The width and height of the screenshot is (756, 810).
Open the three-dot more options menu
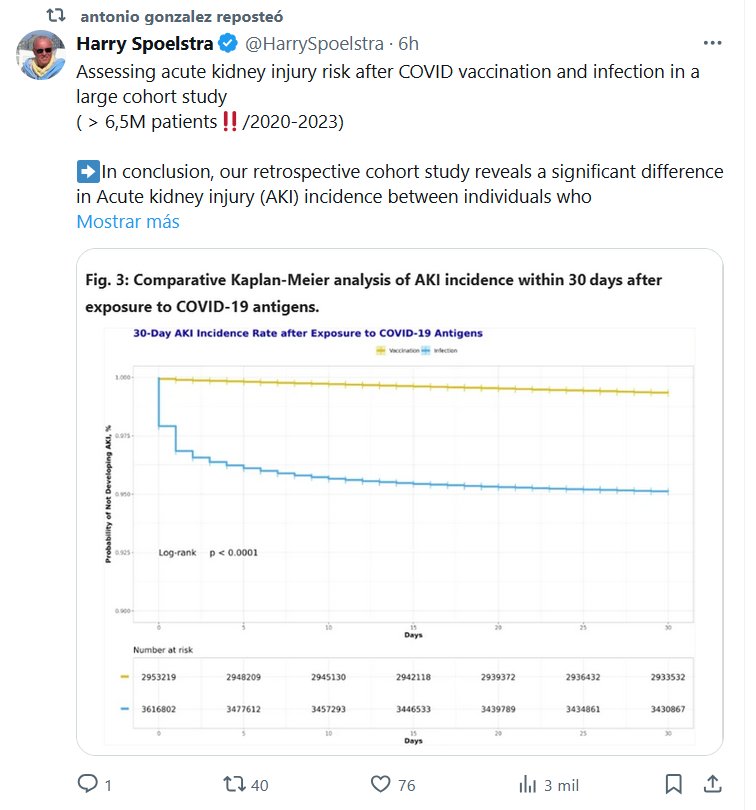pos(712,44)
